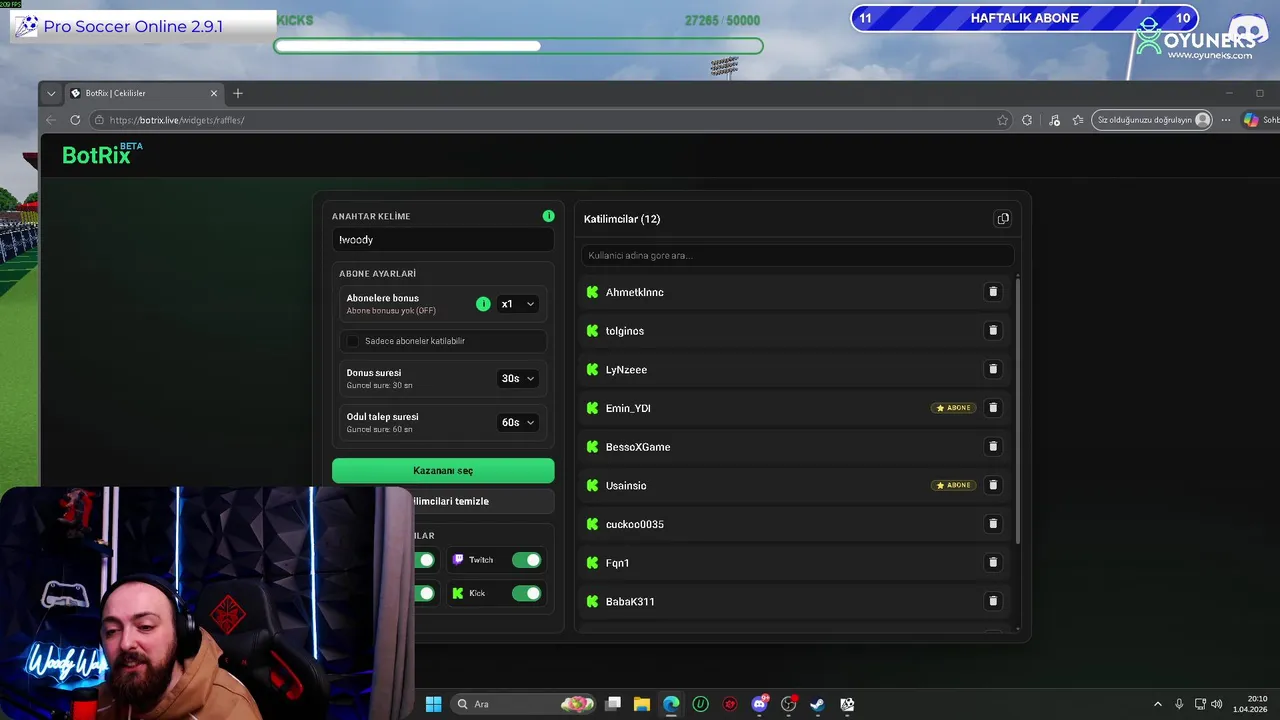The height and width of the screenshot is (720, 1280).
Task: Click the BotRix BETA logo
Action: tap(102, 154)
